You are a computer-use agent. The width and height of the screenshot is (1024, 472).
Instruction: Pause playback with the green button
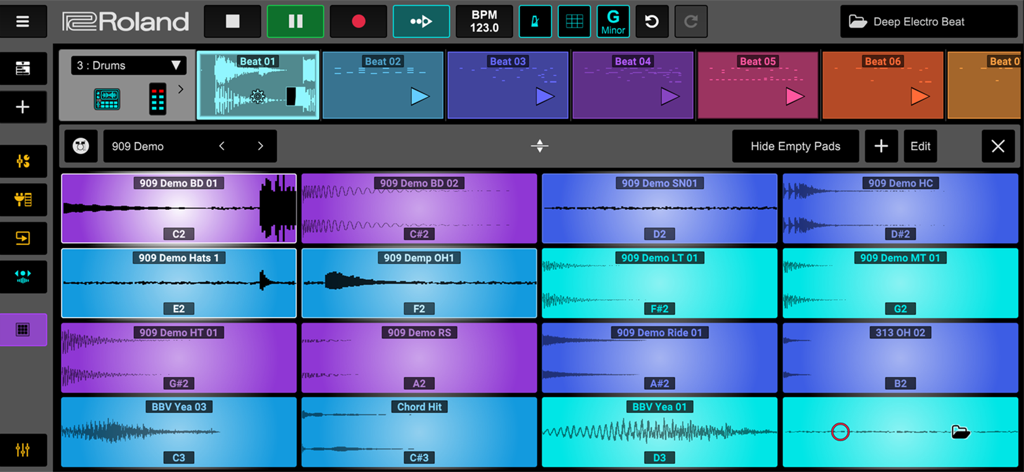coord(295,22)
